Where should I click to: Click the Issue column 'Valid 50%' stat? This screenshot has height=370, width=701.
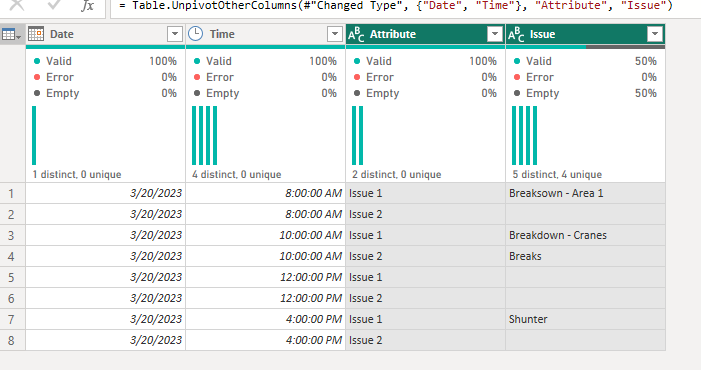tap(585, 61)
